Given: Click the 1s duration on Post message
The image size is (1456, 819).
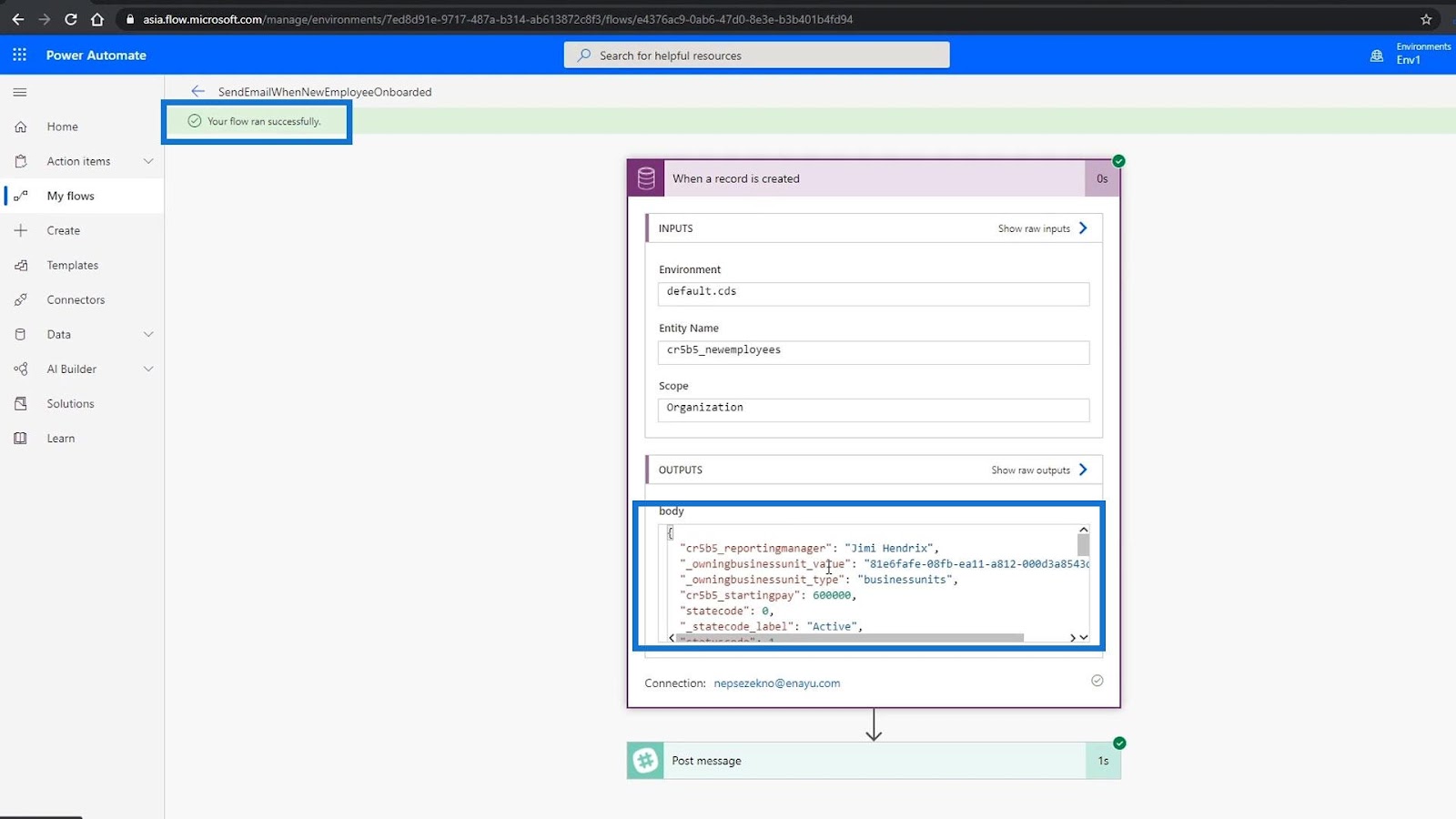Looking at the screenshot, I should [1103, 761].
